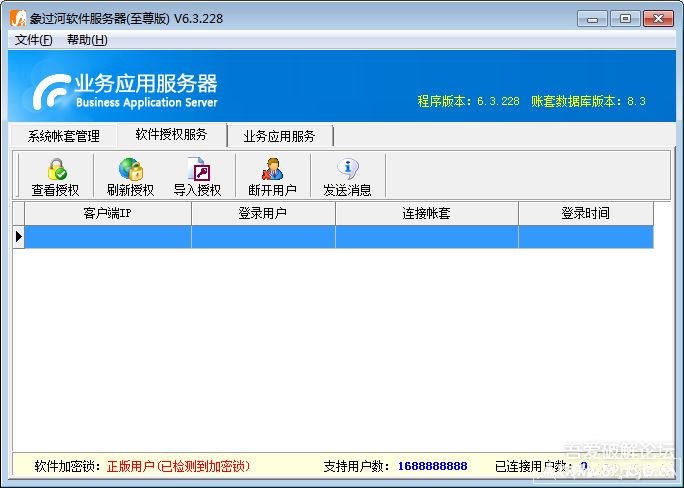Click the 查看授权 lock icon
This screenshot has height=488, width=684.
pyautogui.click(x=57, y=169)
